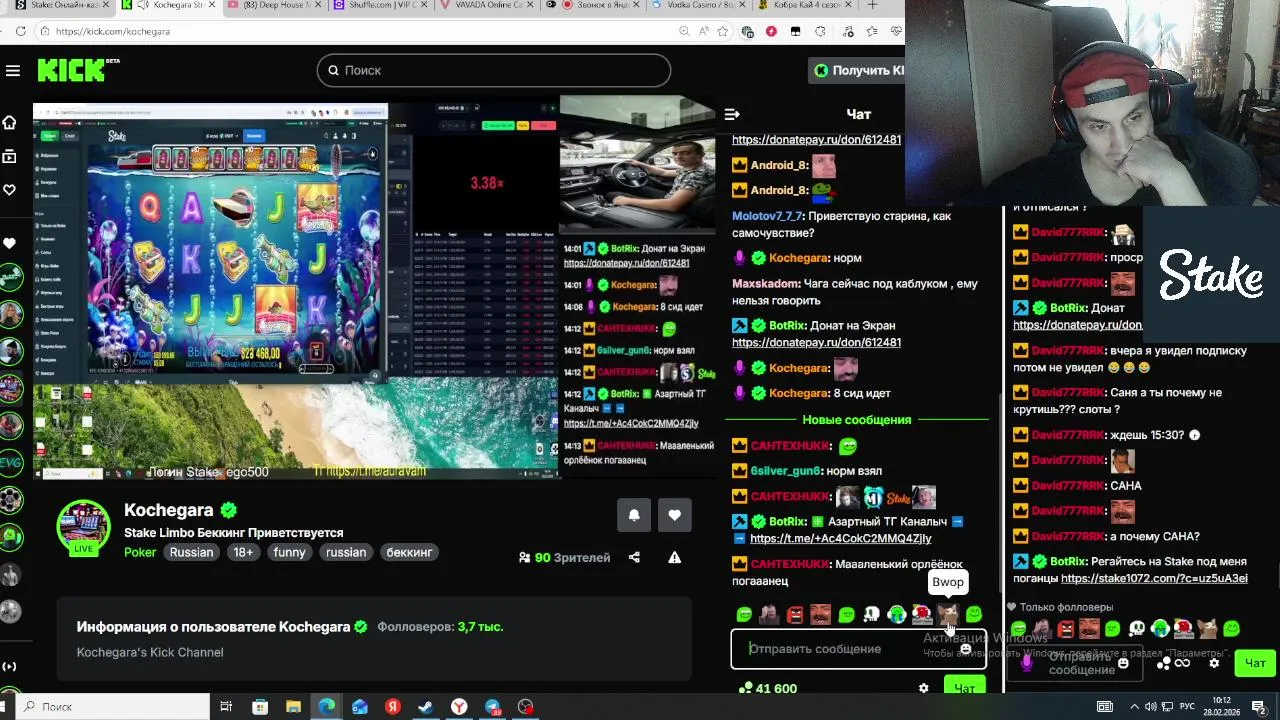This screenshot has width=1280, height=720.
Task: Switch to Shuffle.com browser tab
Action: (380, 5)
